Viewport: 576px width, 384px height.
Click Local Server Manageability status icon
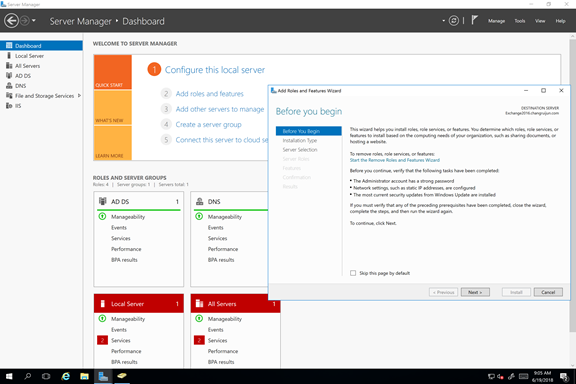[x=102, y=319]
